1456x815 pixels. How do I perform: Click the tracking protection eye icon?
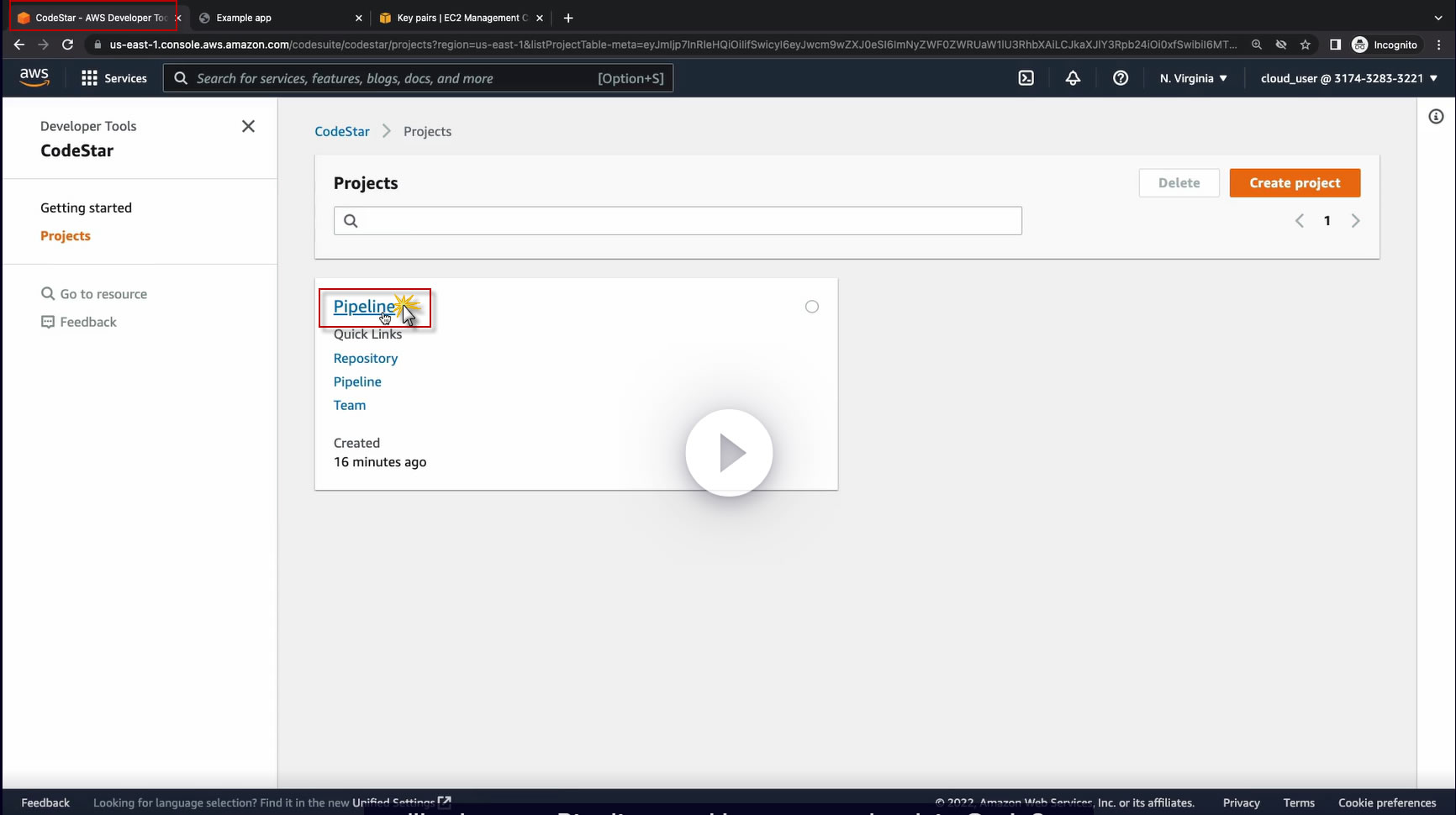pos(1281,45)
